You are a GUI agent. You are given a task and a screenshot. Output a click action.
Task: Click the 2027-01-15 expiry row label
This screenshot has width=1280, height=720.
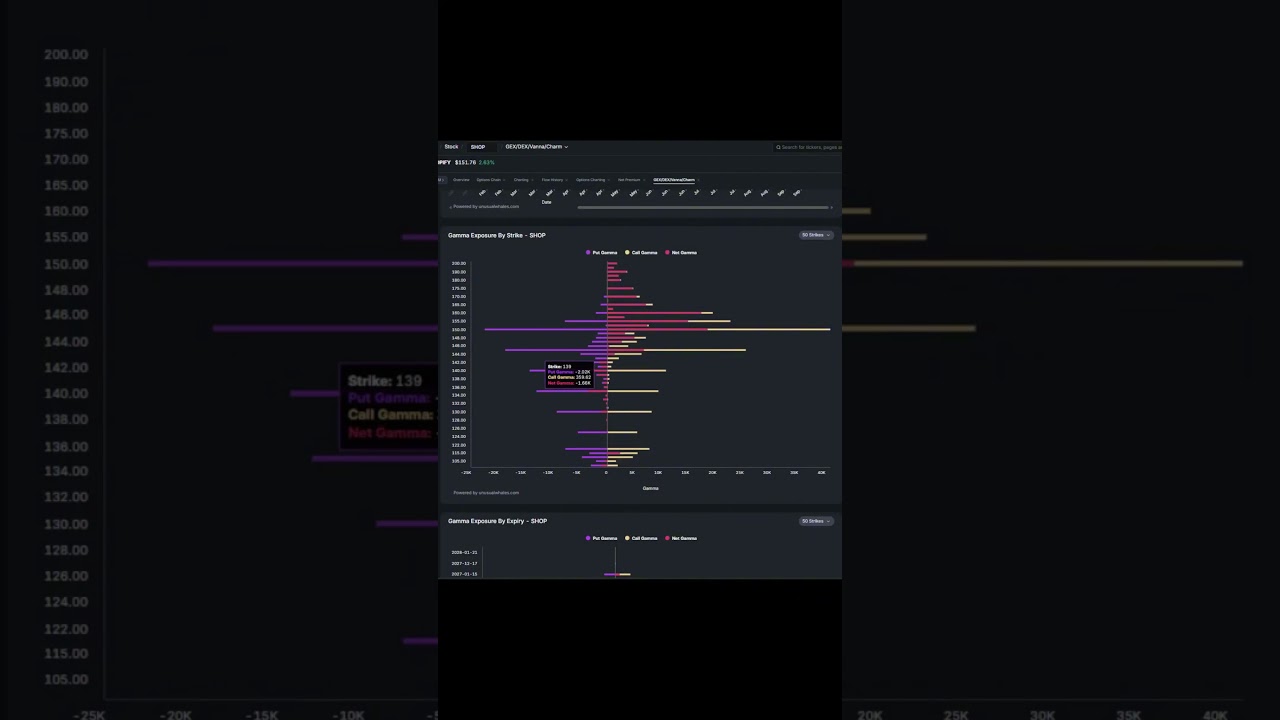tap(464, 574)
